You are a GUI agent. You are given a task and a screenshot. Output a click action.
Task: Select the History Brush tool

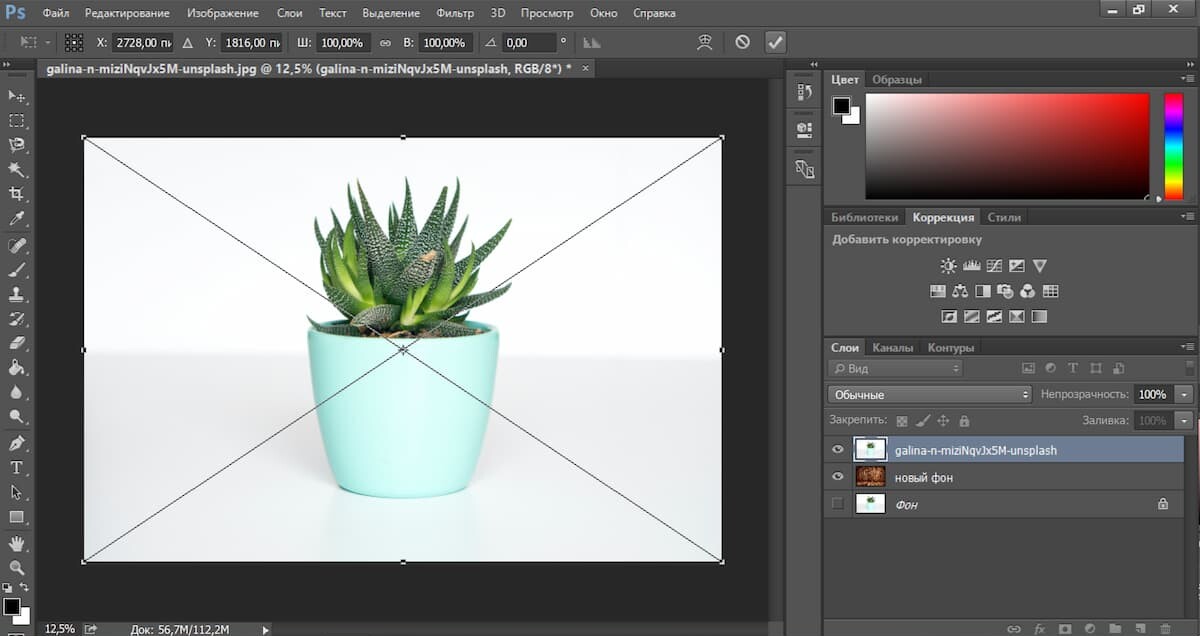tap(17, 320)
